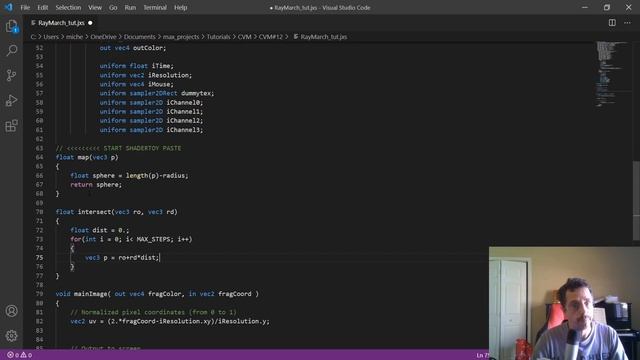
Task: Click the line 'float dist = 0.;'
Action: pos(100,230)
